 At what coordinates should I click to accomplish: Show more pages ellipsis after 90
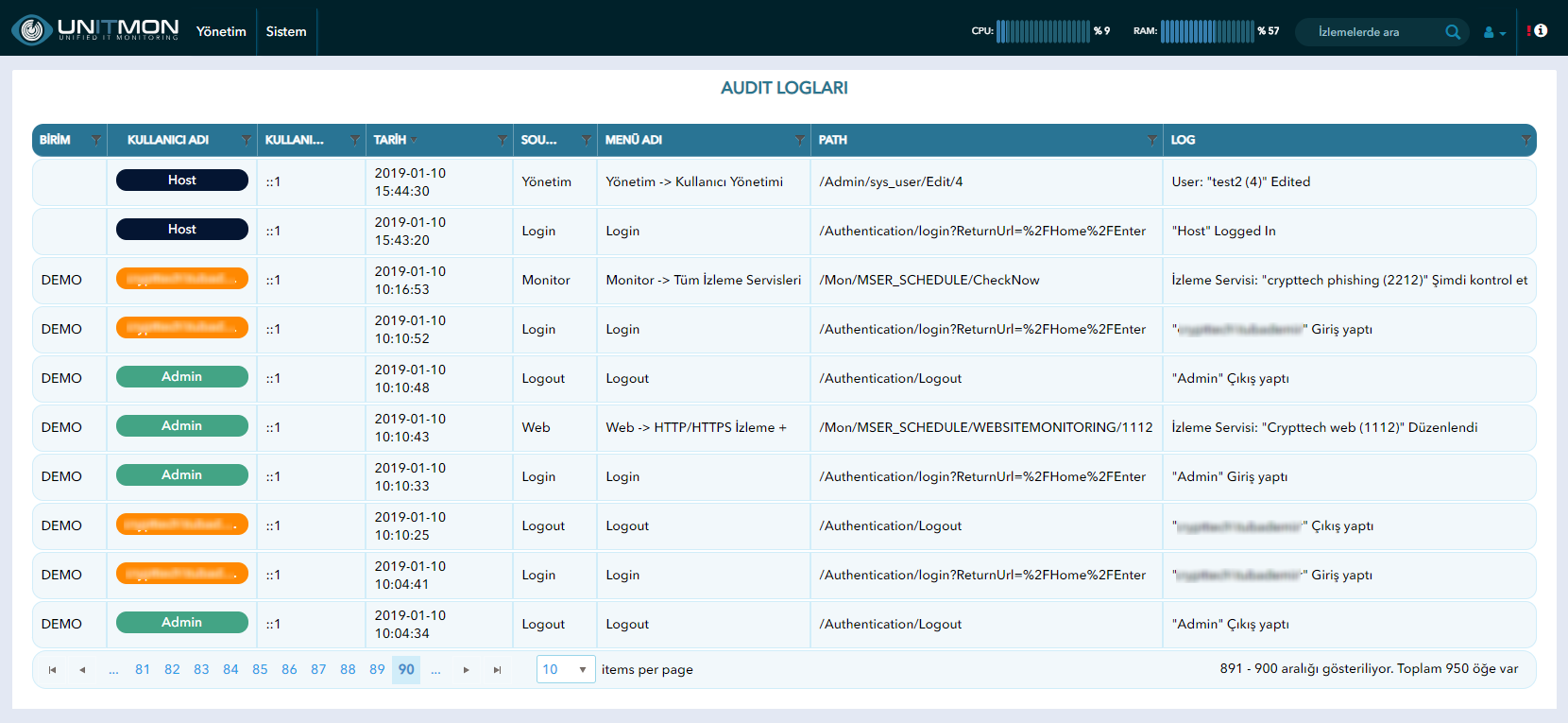(x=435, y=669)
